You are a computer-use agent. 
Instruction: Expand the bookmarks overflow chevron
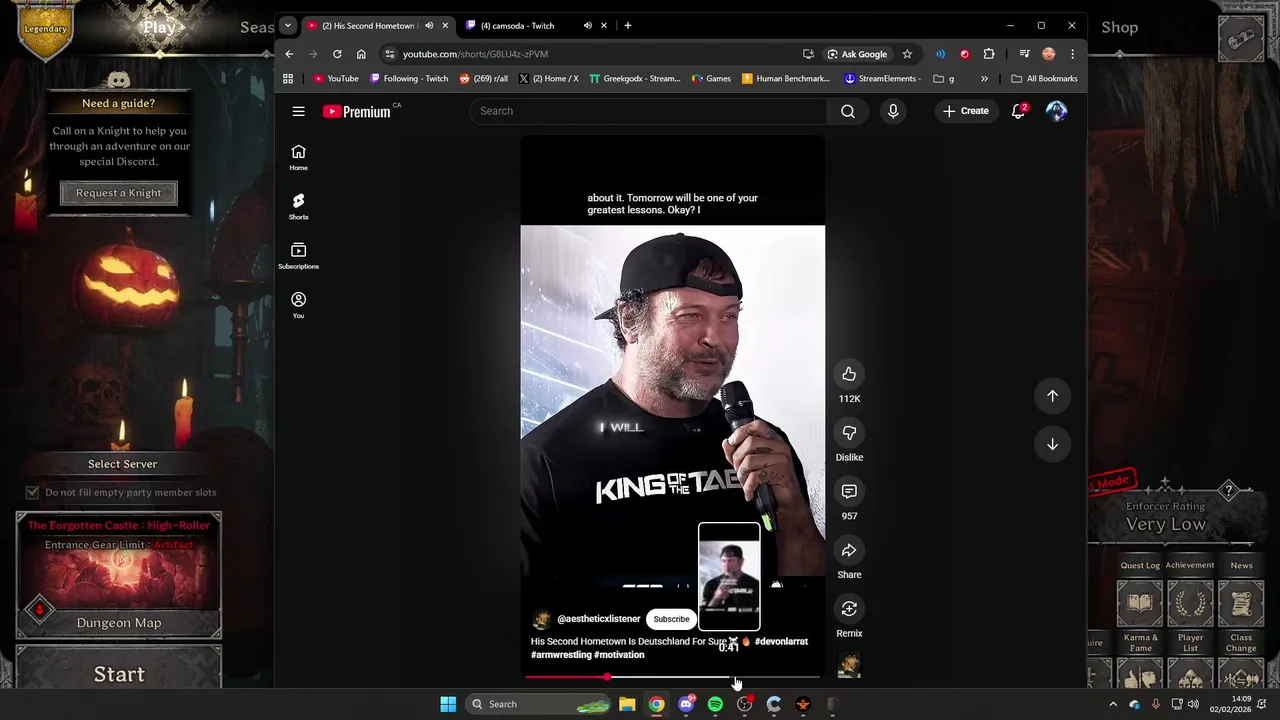(984, 79)
